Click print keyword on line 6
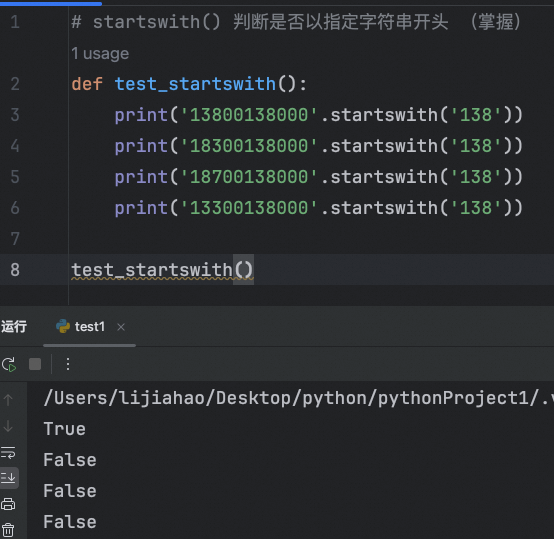554x539 pixels. 141,208
